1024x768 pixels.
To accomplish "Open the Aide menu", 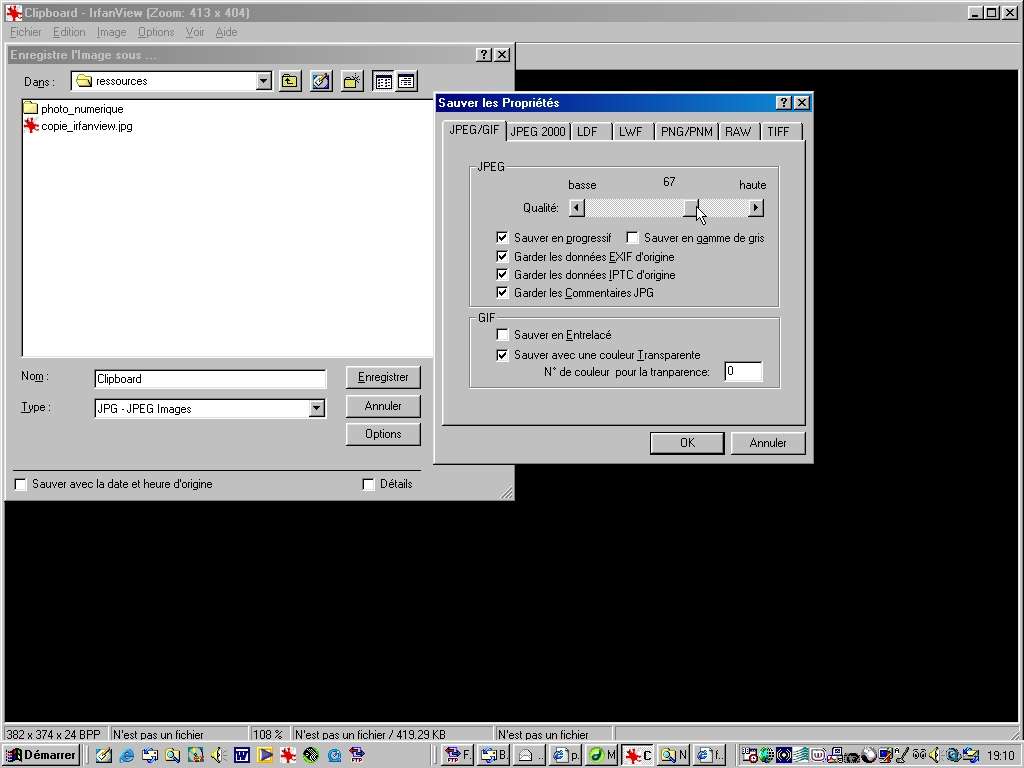I will click(x=227, y=32).
